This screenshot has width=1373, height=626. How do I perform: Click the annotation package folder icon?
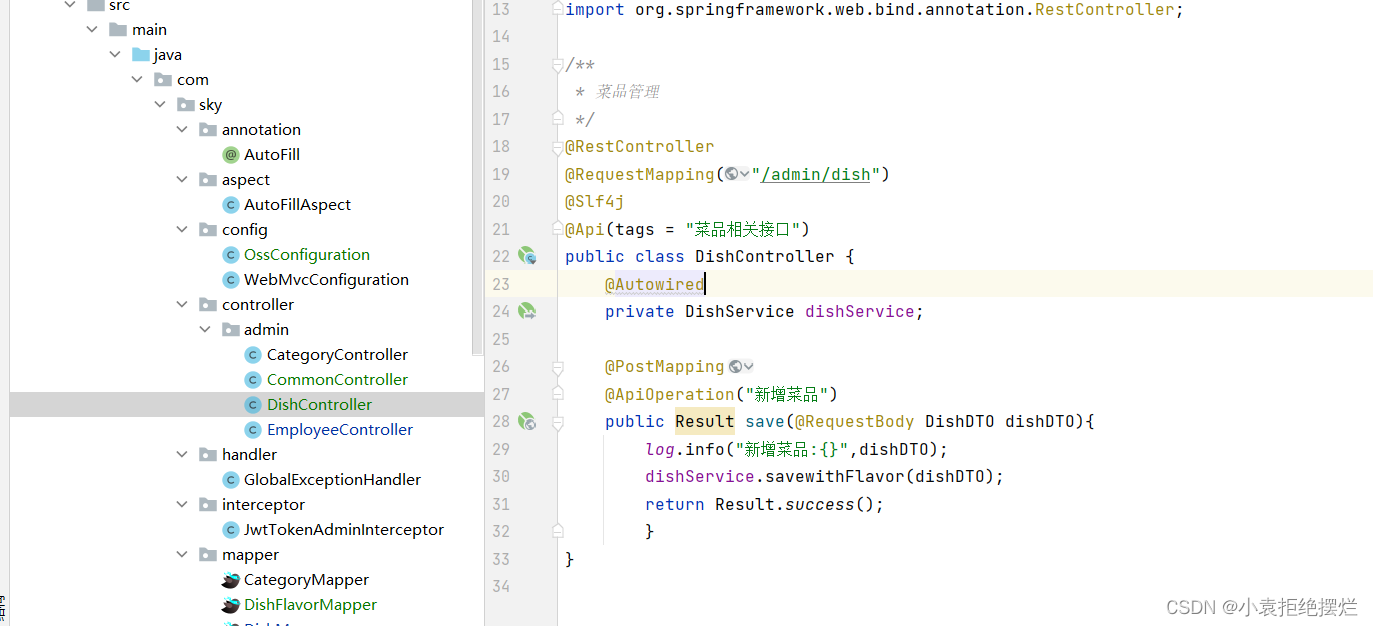(208, 130)
